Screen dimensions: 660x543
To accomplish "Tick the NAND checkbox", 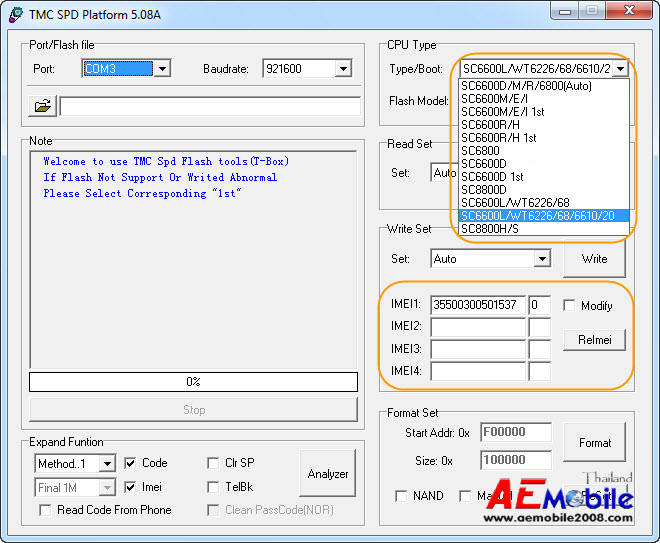I will point(401,496).
